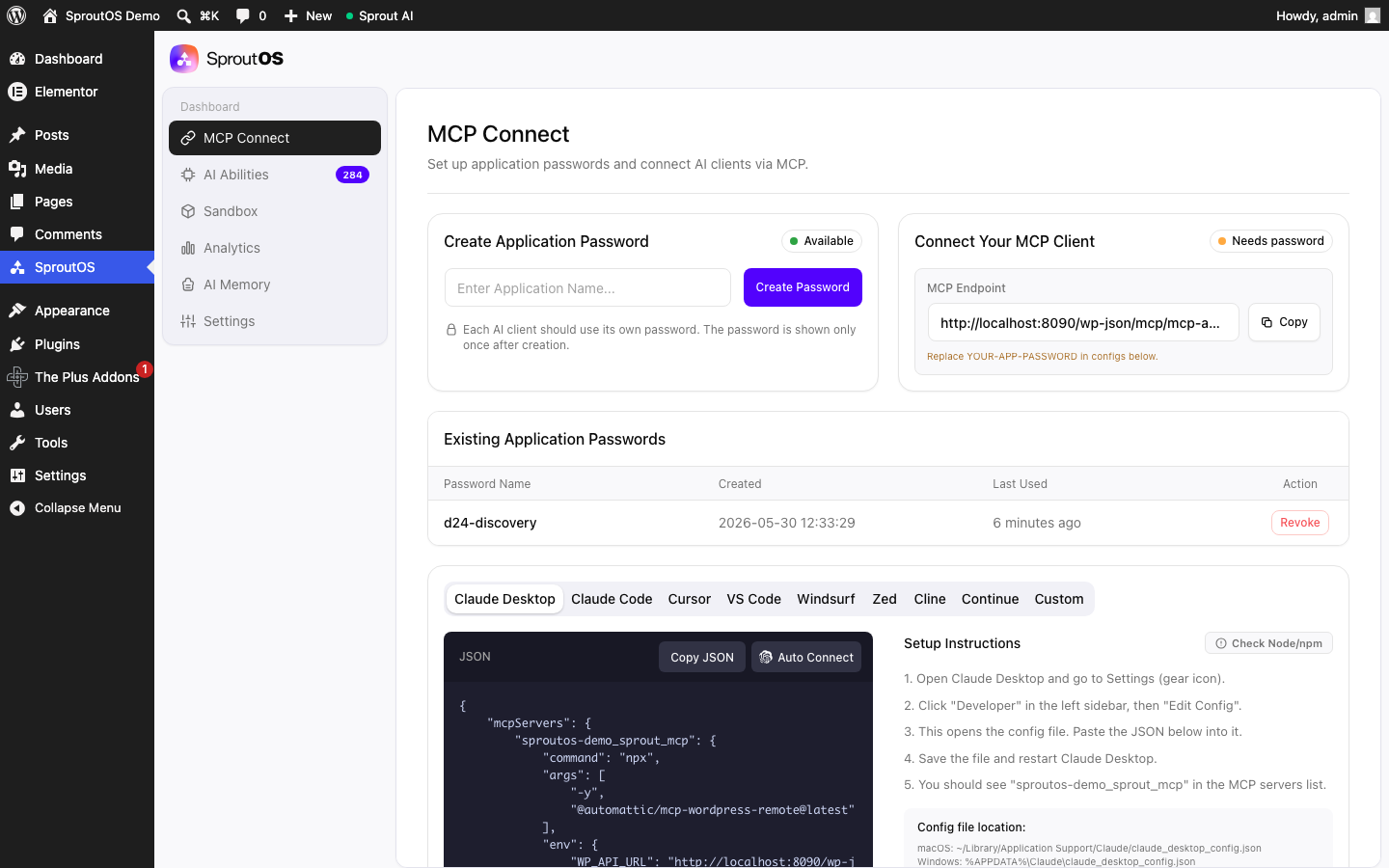The image size is (1389, 868).
Task: Click the AI Memory icon
Action: [188, 285]
